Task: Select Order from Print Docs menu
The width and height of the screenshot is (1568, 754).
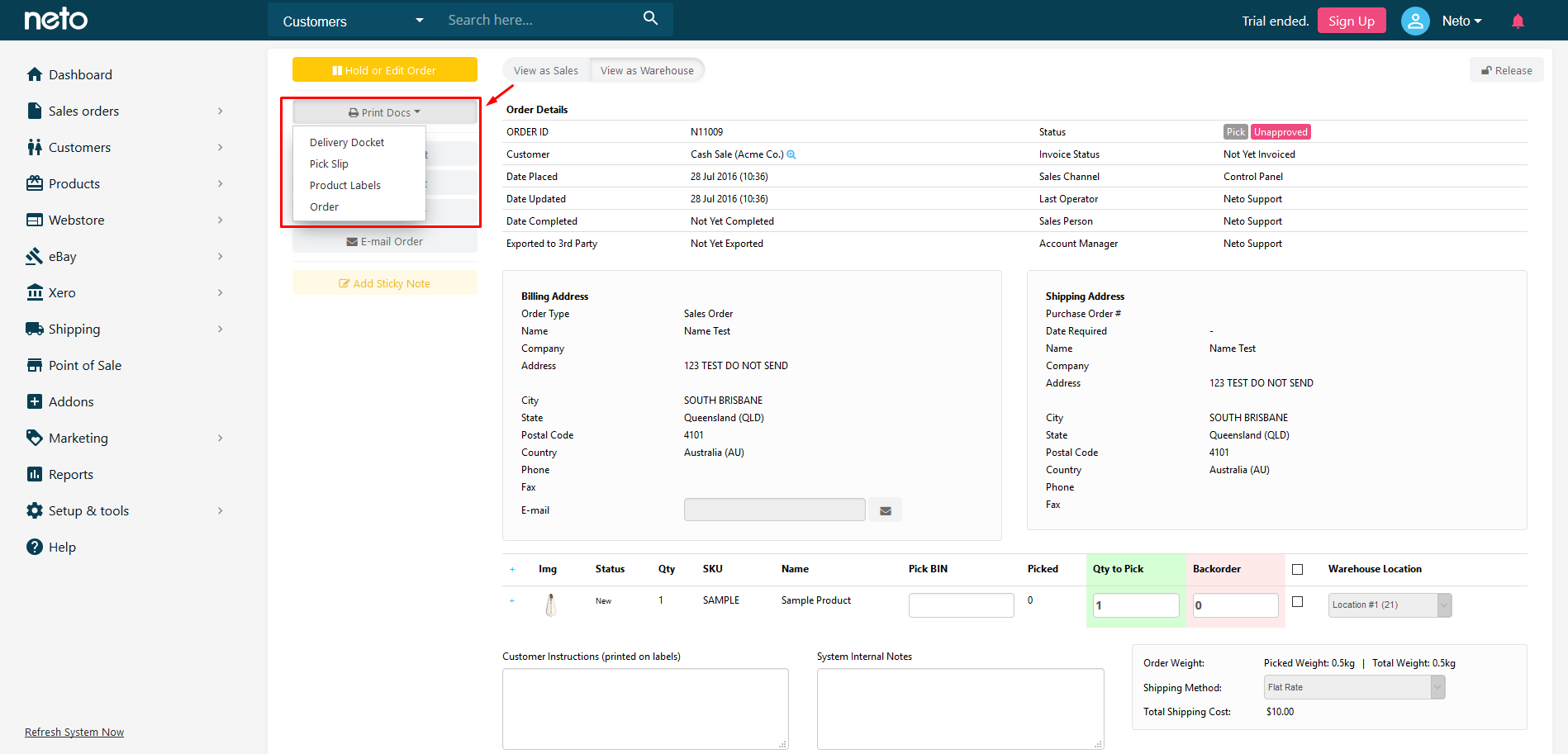Action: pyautogui.click(x=359, y=206)
